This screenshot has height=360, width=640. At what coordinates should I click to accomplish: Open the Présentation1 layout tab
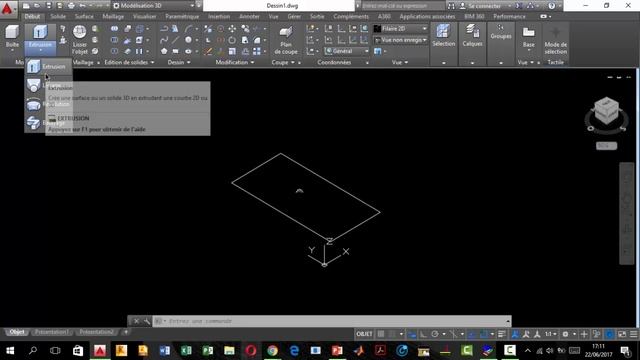click(x=51, y=332)
